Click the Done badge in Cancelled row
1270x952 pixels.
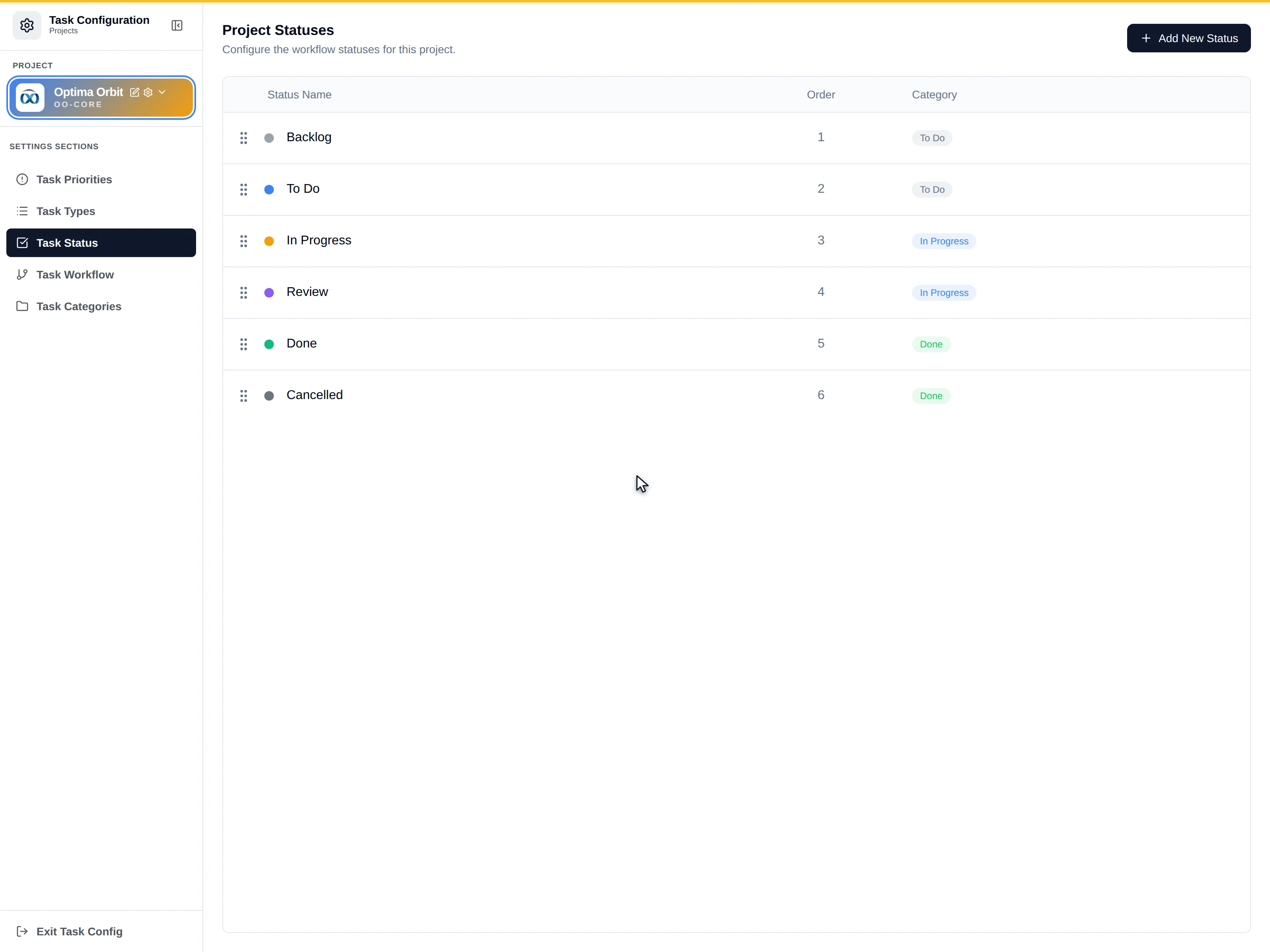[931, 397]
